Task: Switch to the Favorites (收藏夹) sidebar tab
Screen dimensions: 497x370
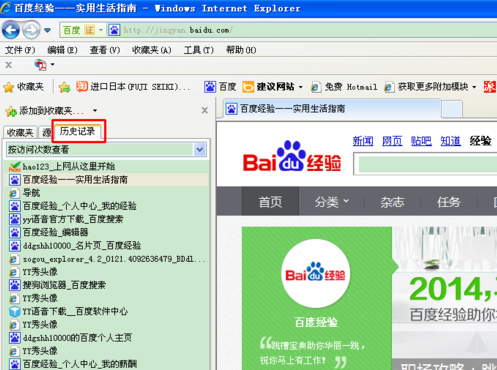Action: 20,132
